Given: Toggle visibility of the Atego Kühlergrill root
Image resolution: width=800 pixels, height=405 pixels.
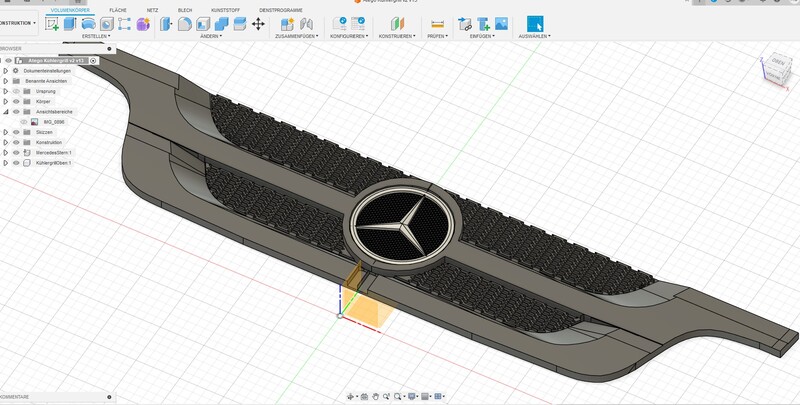Looking at the screenshot, I should (x=9, y=61).
